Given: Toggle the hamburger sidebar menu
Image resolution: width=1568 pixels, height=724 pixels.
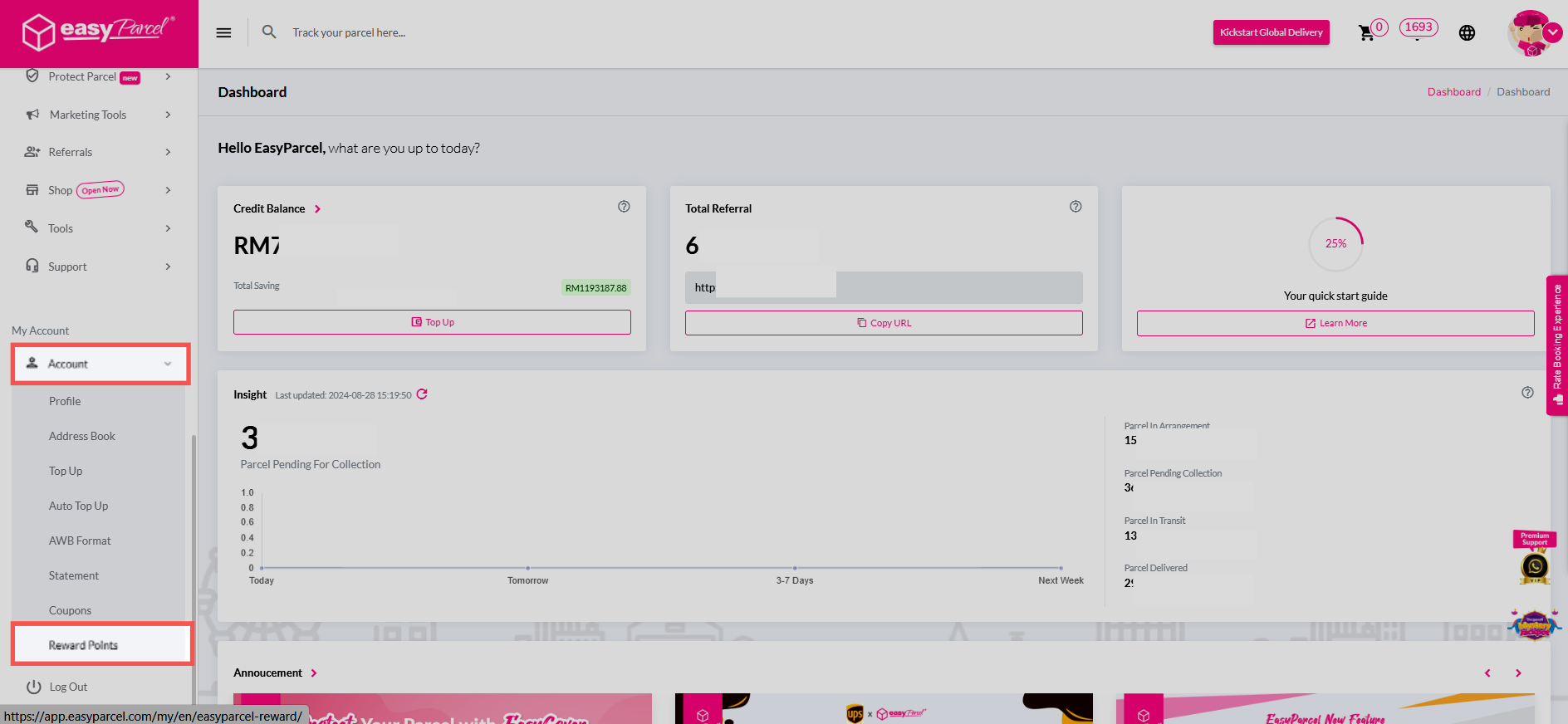Looking at the screenshot, I should click(223, 33).
